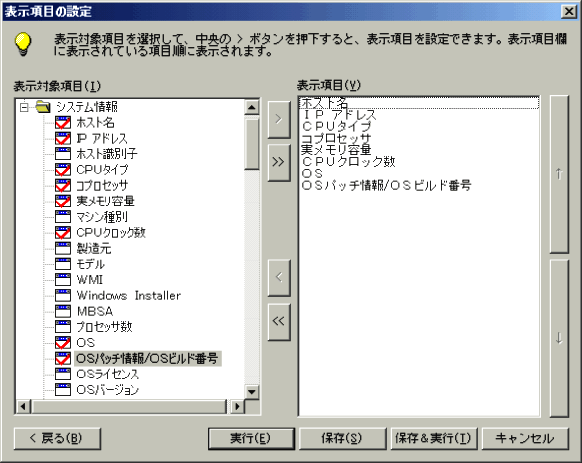This screenshot has height=463, width=582.
Task: Click the WMI item icon
Action: (63, 280)
